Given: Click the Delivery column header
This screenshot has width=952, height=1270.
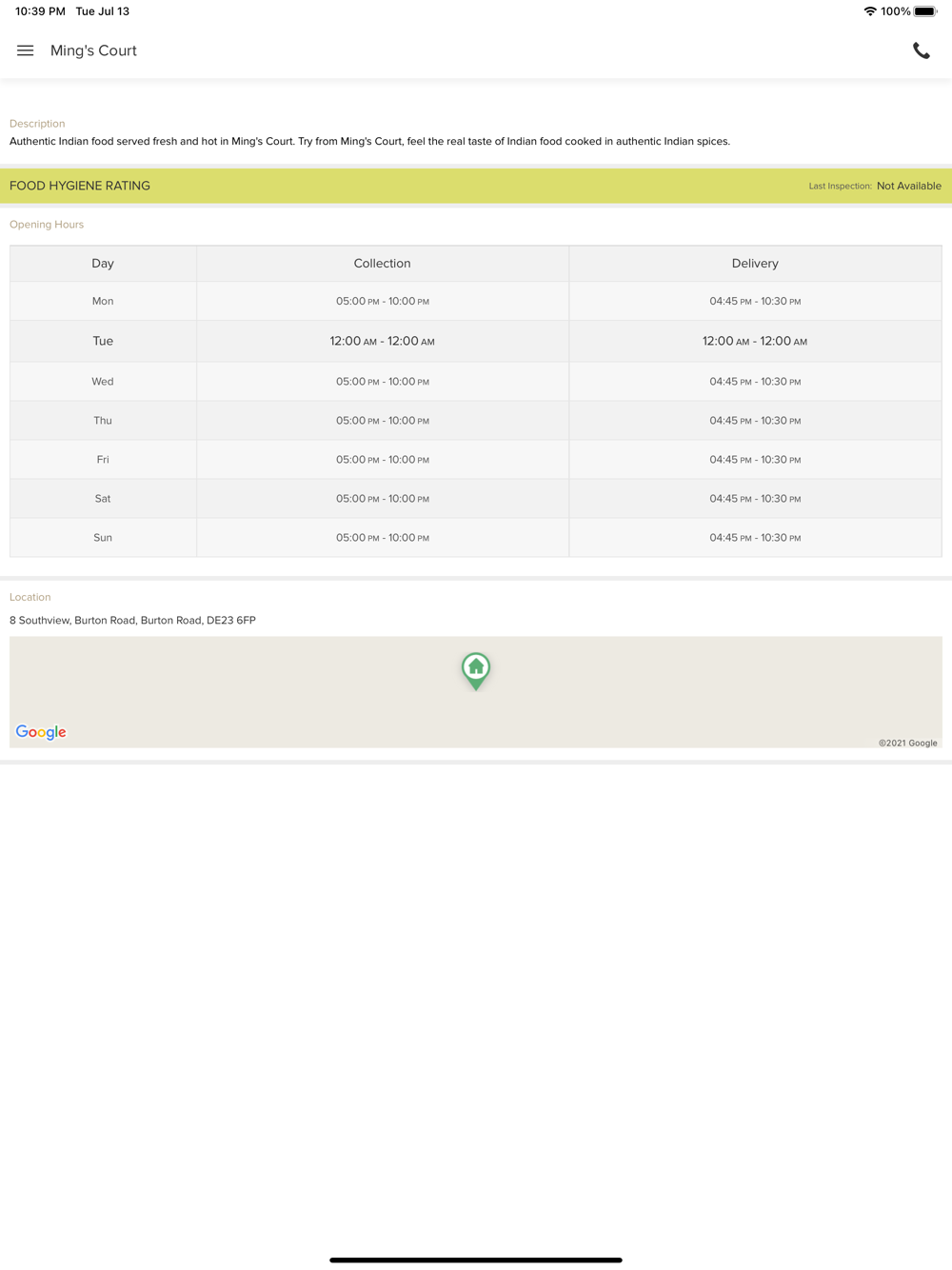Looking at the screenshot, I should click(755, 264).
